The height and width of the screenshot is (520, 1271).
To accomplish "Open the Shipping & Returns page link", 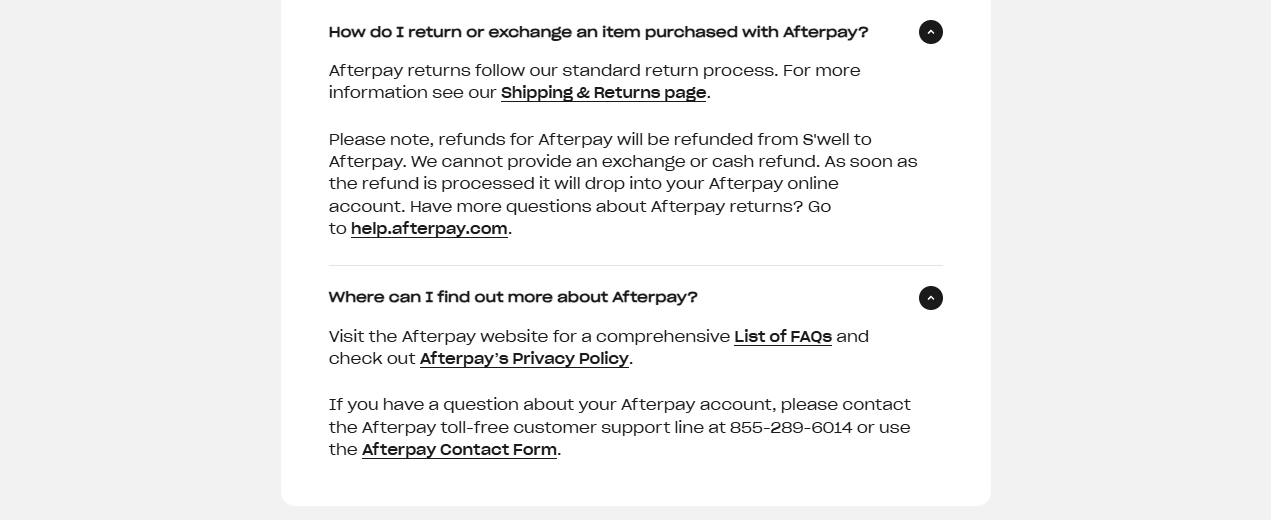I will click(x=603, y=93).
